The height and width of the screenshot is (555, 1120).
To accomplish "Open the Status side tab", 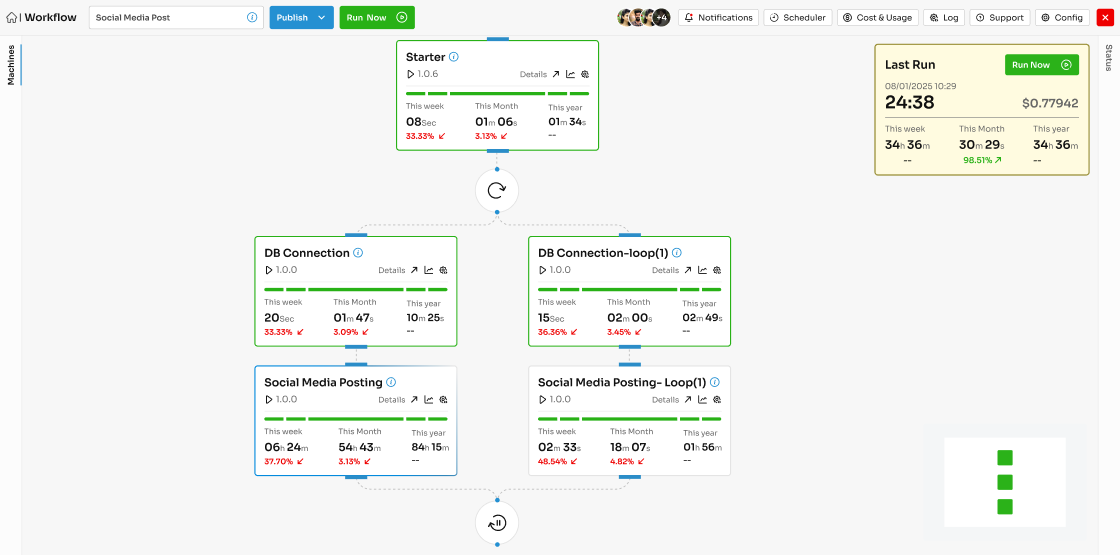I will click(1108, 58).
